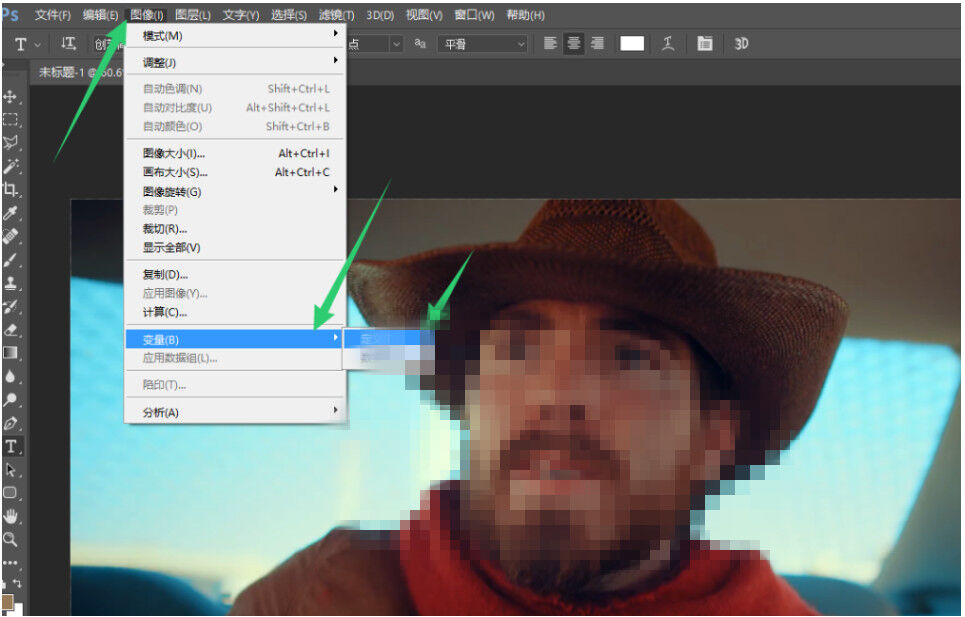Open the text color swatch picker
This screenshot has height=617, width=965.
point(631,43)
